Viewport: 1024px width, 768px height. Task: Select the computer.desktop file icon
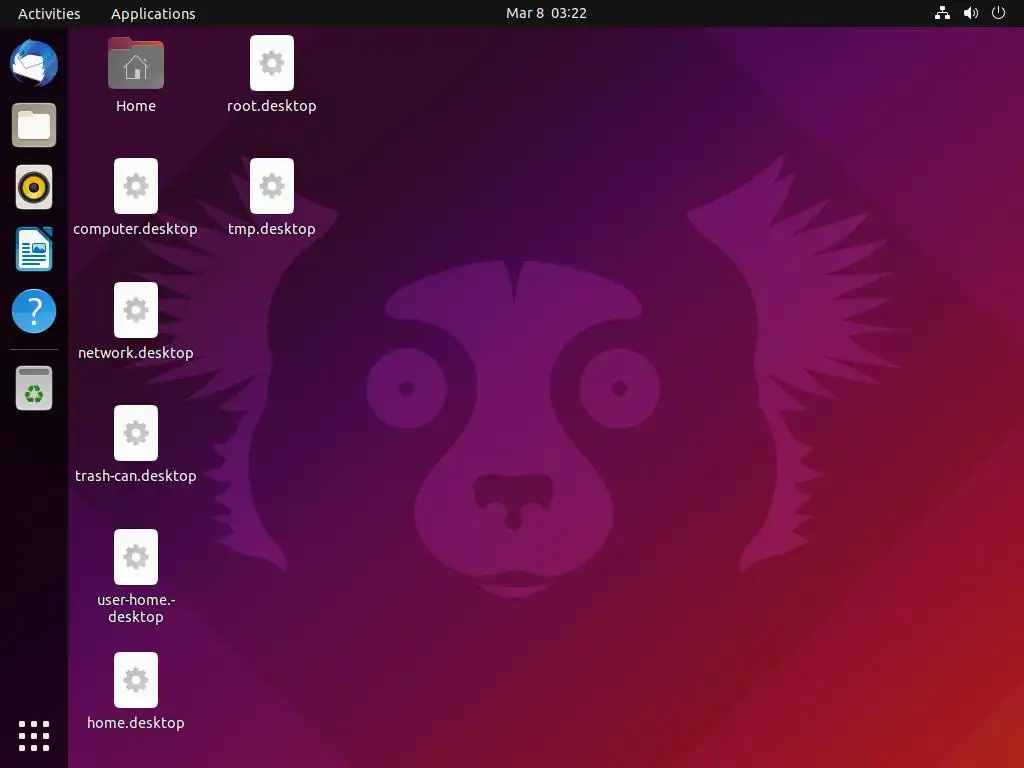tap(136, 186)
